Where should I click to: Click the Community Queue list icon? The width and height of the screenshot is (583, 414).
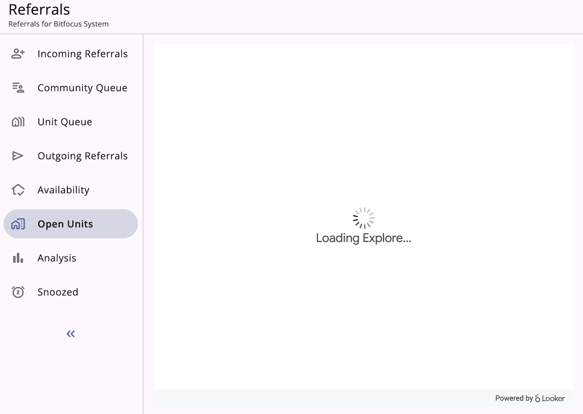(x=18, y=88)
